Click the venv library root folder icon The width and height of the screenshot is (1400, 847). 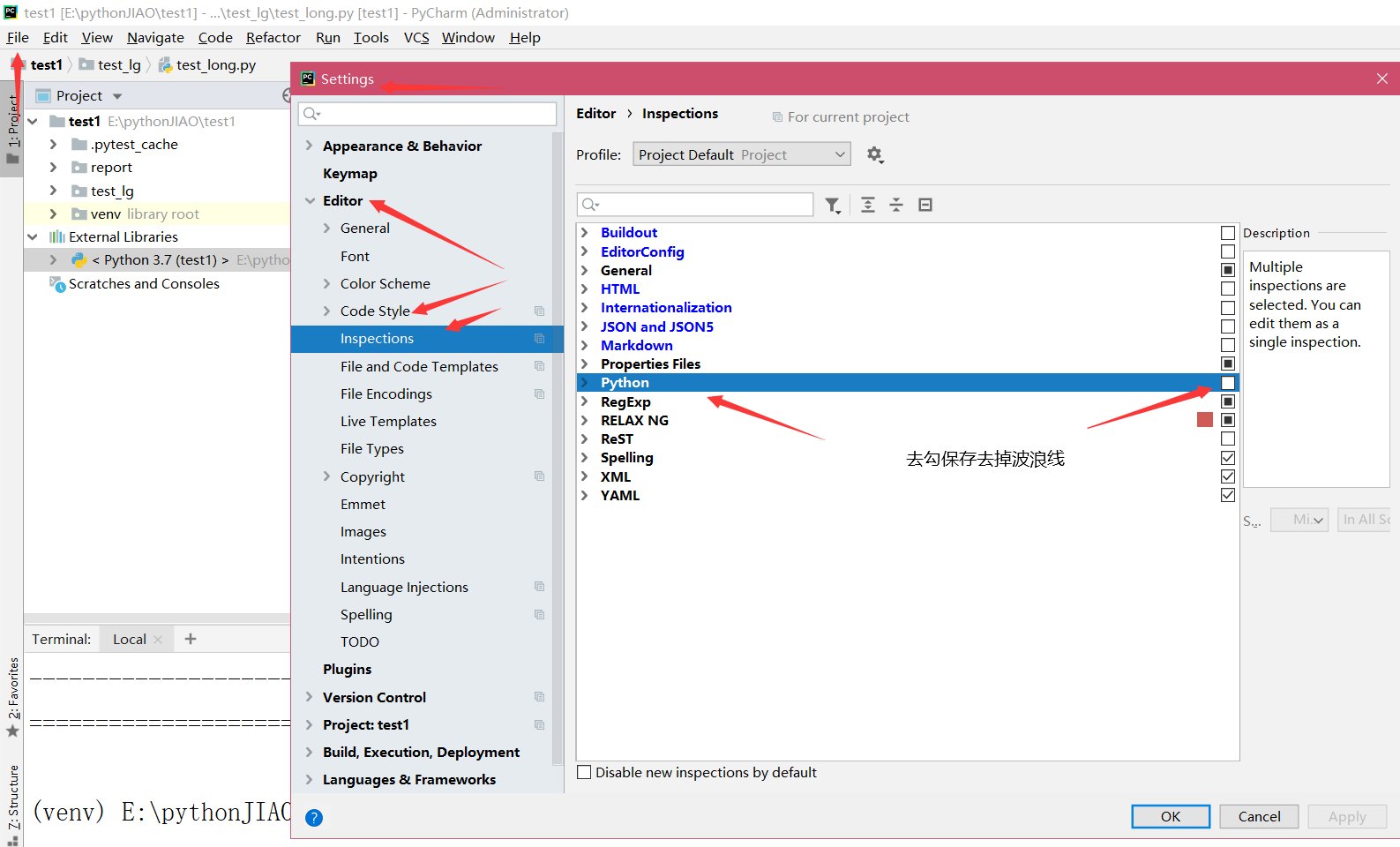coord(79,214)
